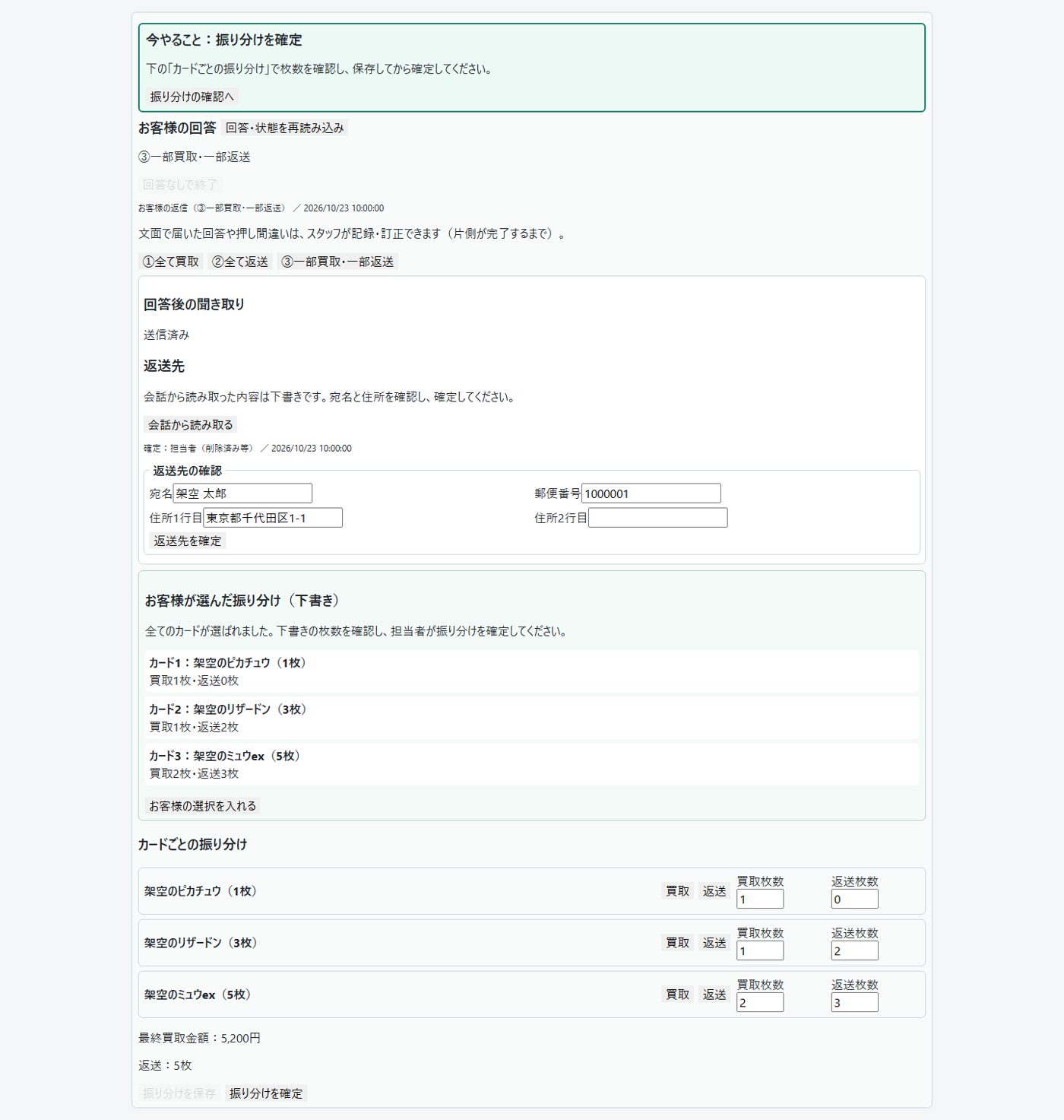Screen dimensions: 1064x1120
Task: Select ①全て買取 answer button
Action: click(171, 262)
